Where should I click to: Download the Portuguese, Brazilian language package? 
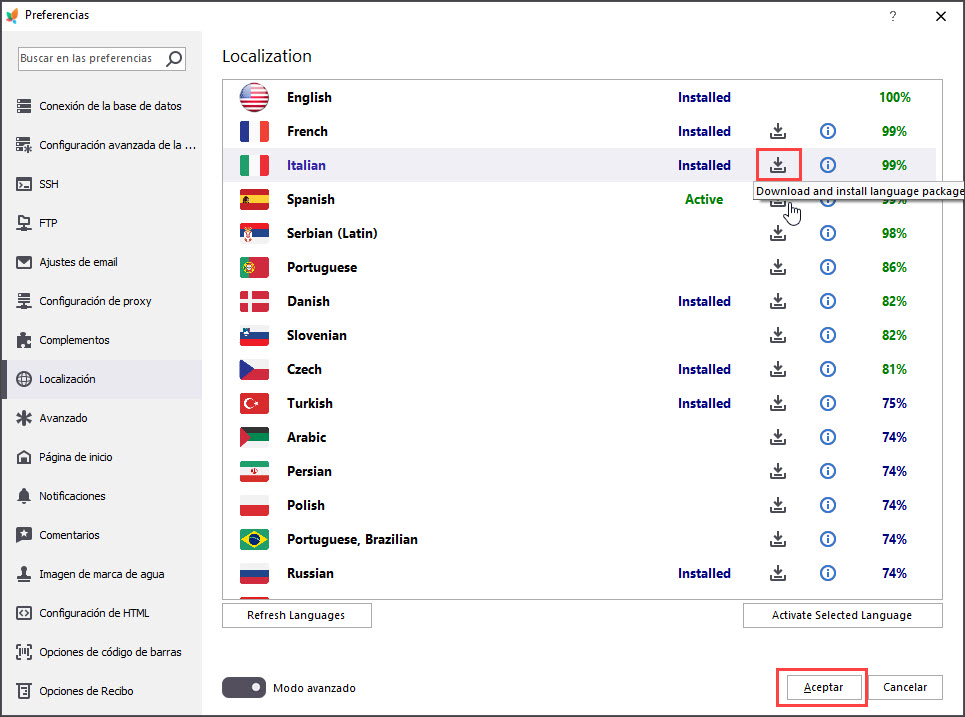click(x=778, y=539)
